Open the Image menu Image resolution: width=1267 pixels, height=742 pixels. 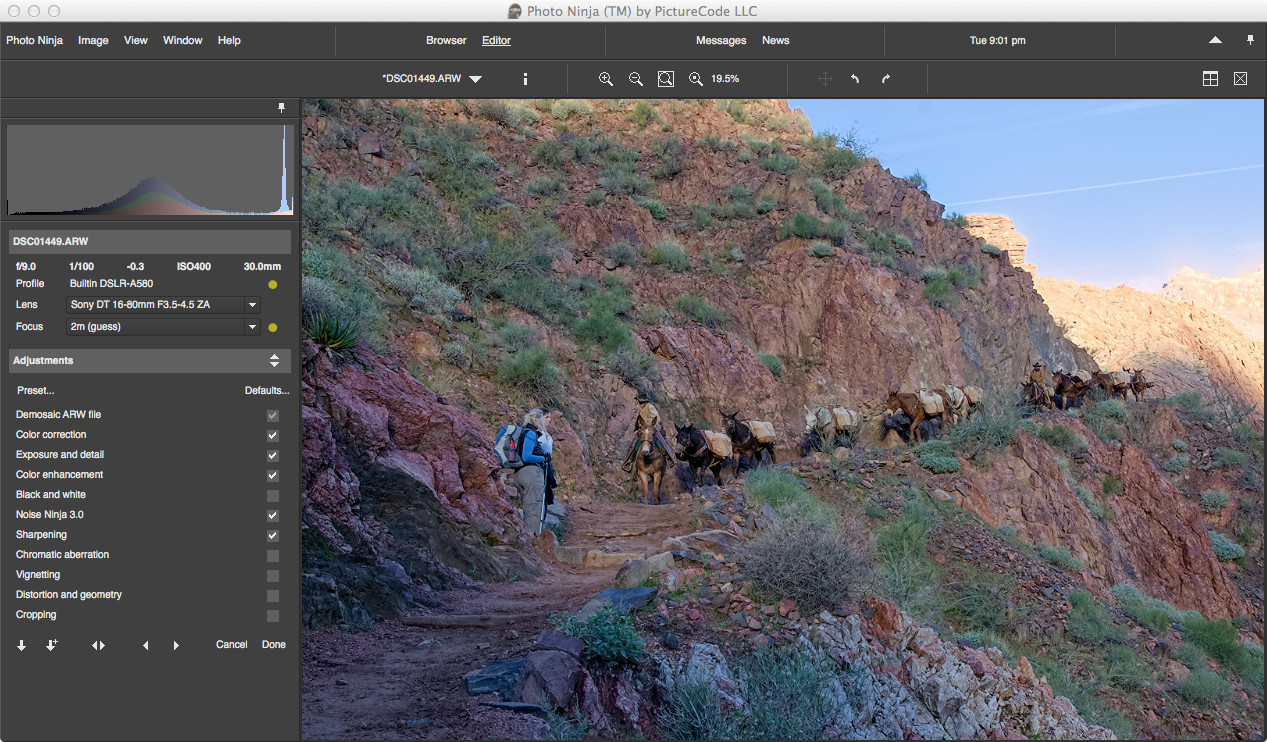click(x=93, y=41)
